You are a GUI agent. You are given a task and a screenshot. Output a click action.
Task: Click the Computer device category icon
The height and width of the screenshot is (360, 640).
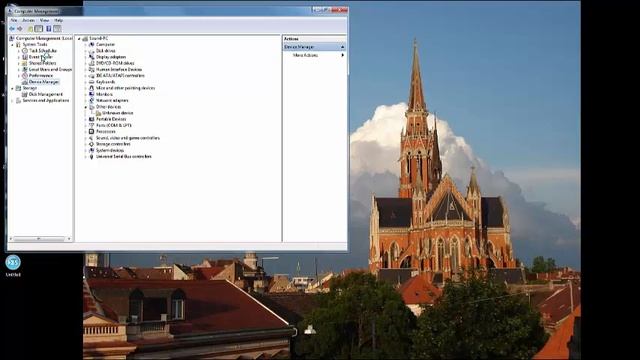(x=92, y=44)
